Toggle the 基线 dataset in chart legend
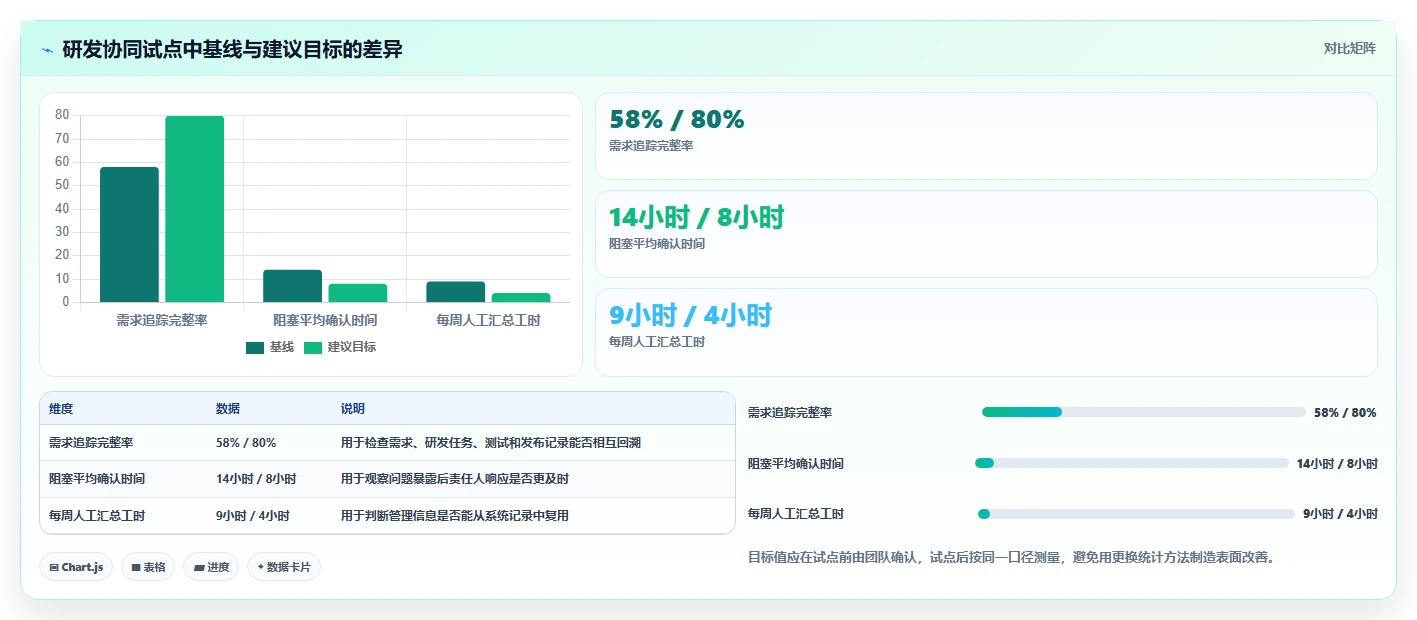 coord(270,347)
